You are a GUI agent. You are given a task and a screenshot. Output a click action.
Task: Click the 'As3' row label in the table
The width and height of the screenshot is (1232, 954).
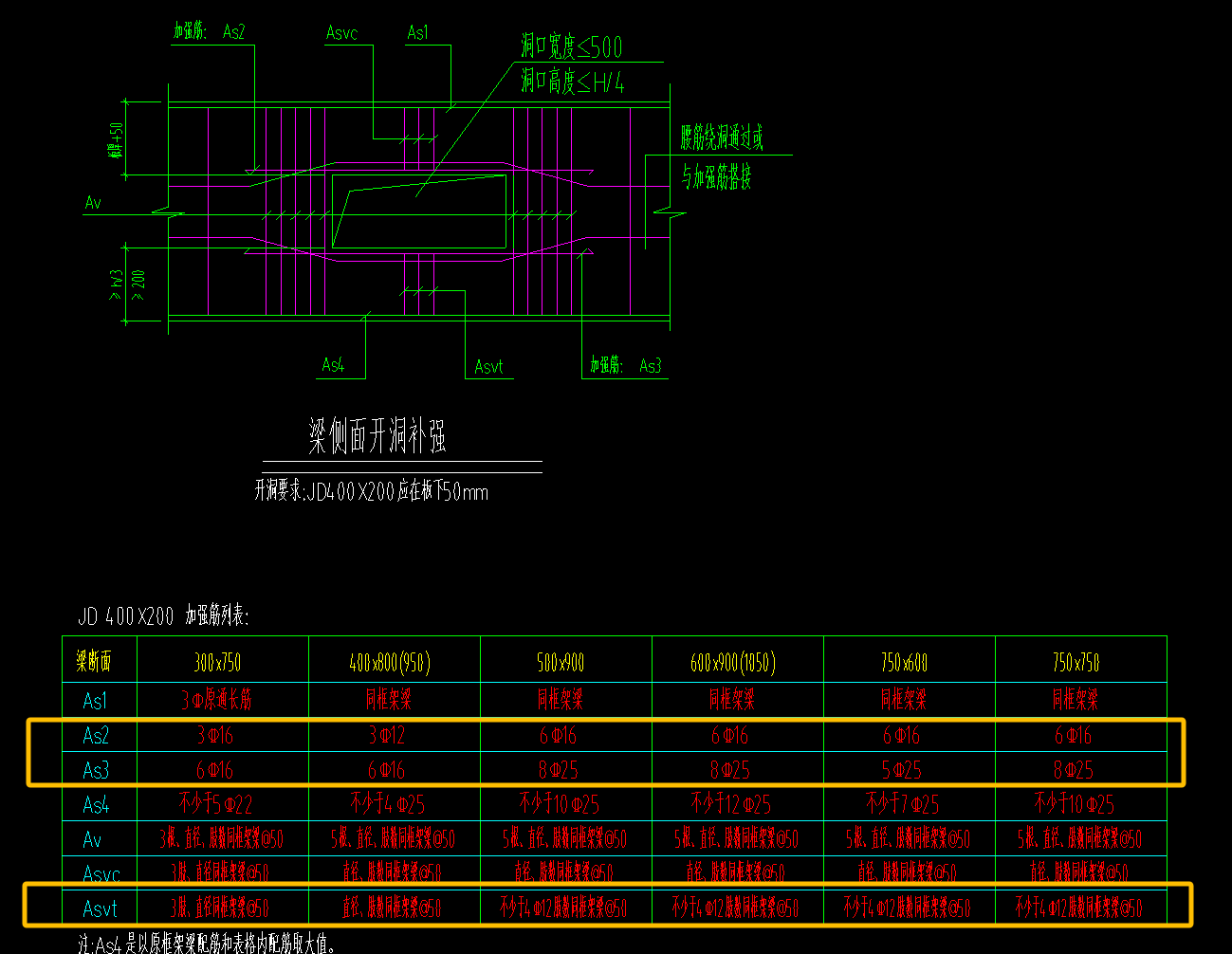96,769
